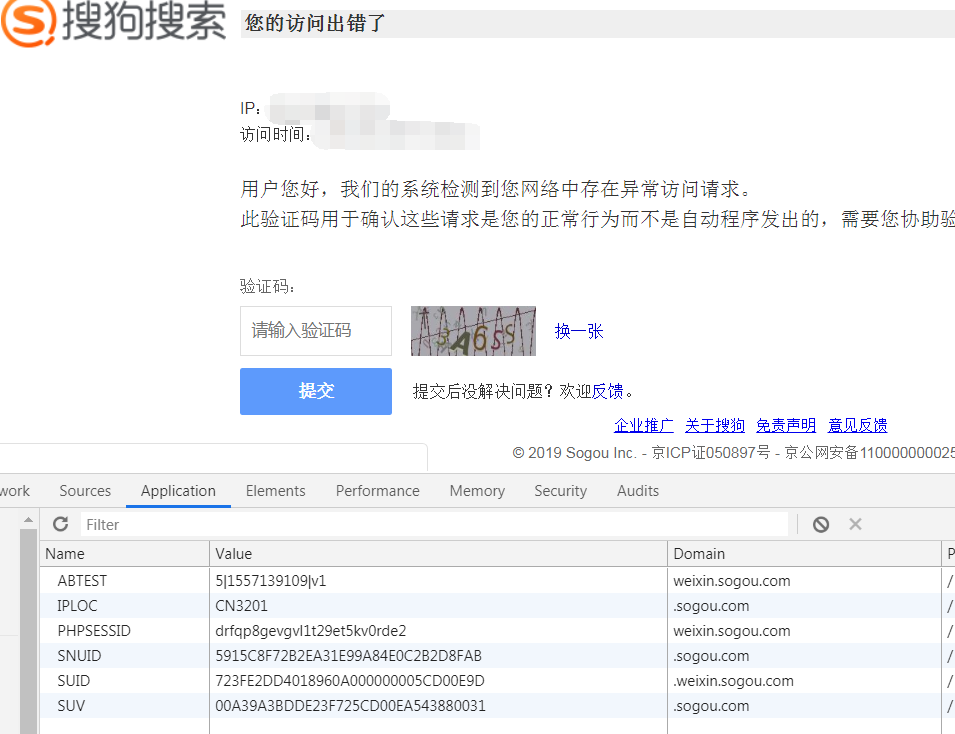955x734 pixels.
Task: Switch to the Elements tab
Action: [275, 491]
